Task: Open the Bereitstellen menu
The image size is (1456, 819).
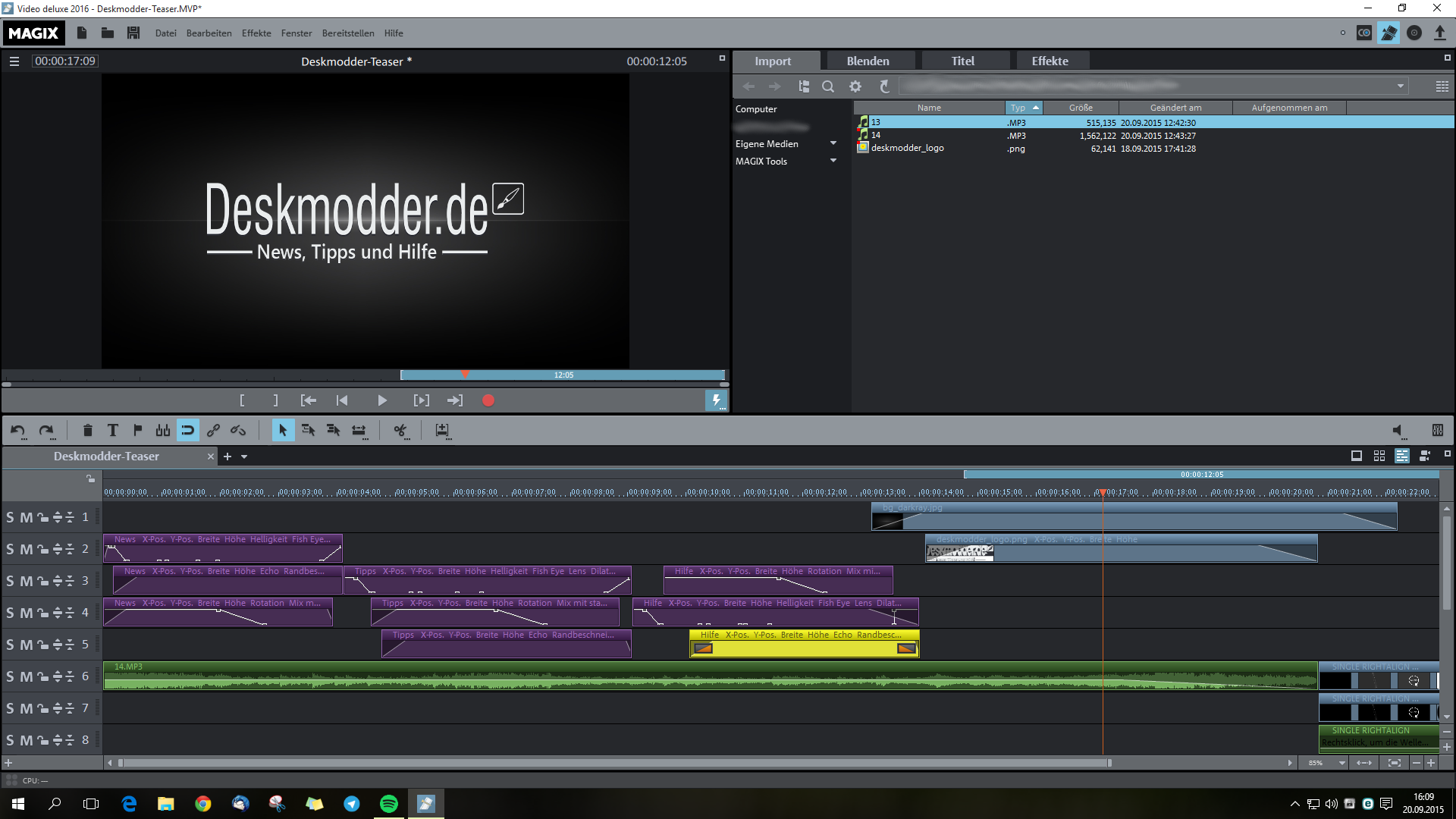Action: coord(348,33)
